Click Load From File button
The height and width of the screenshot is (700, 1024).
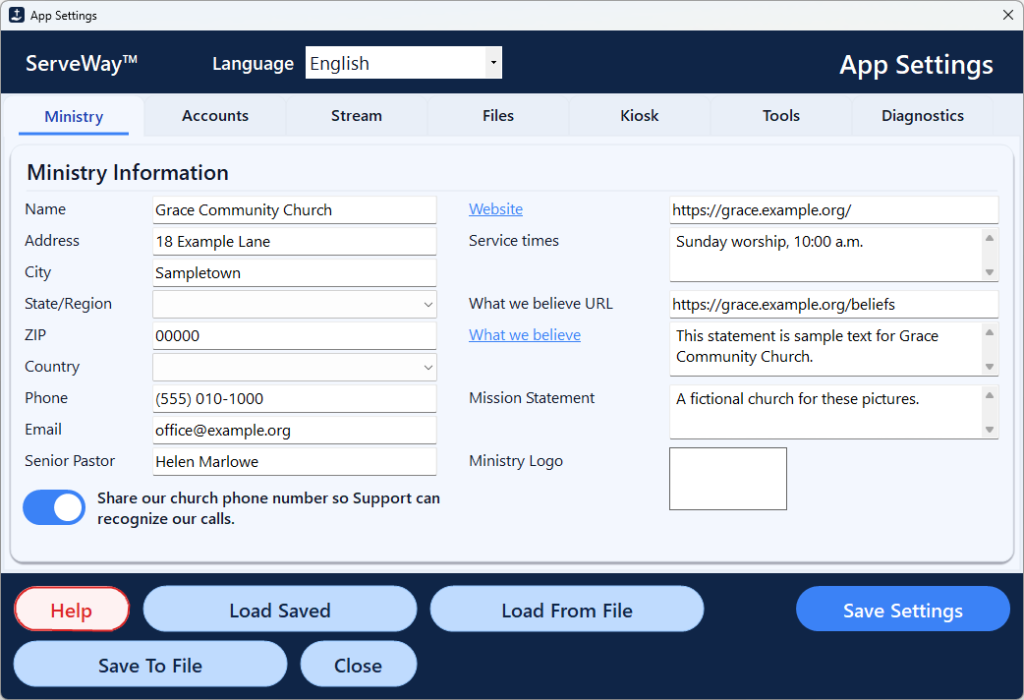[x=567, y=609]
